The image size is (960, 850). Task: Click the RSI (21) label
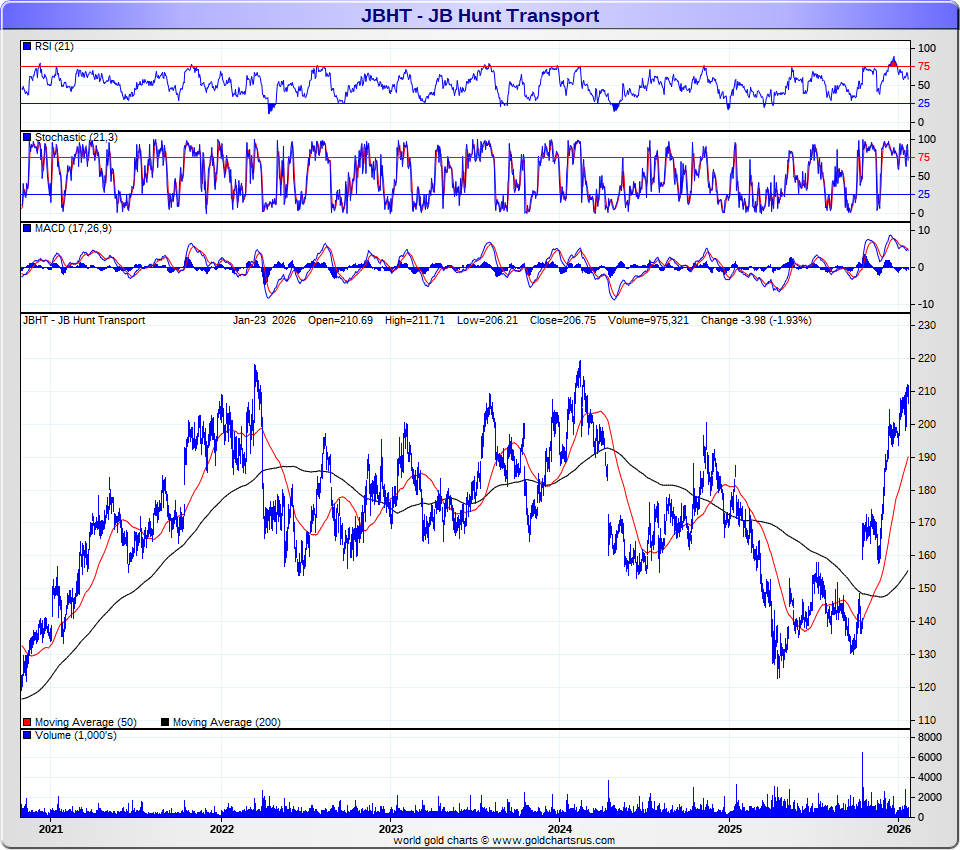pyautogui.click(x=54, y=46)
